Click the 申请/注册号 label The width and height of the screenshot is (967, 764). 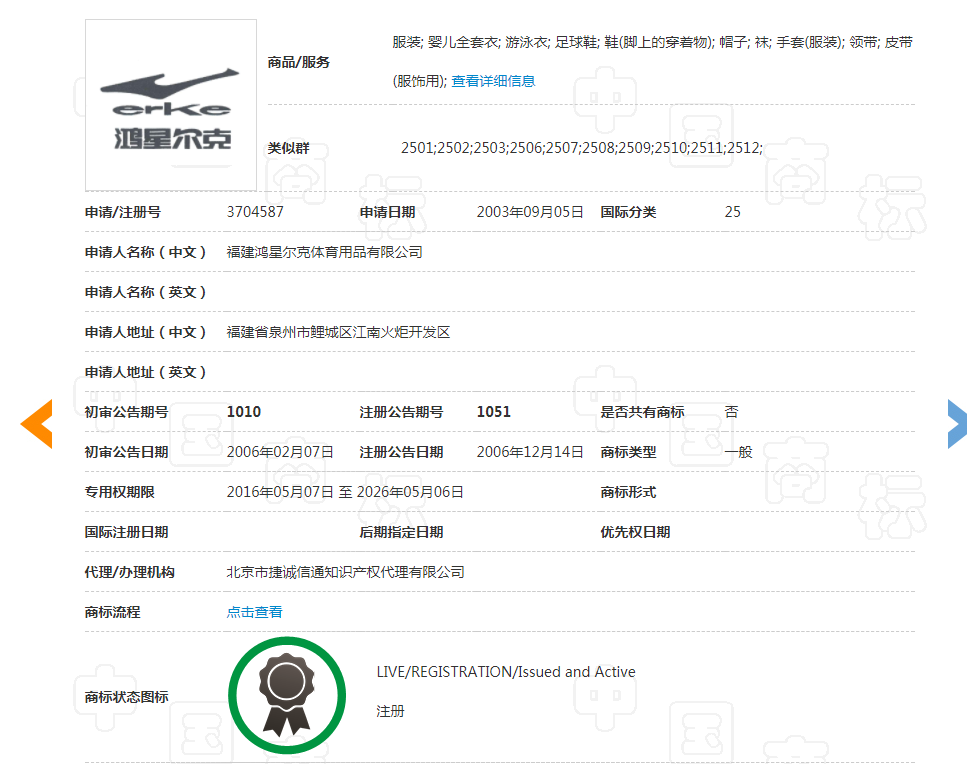123,212
